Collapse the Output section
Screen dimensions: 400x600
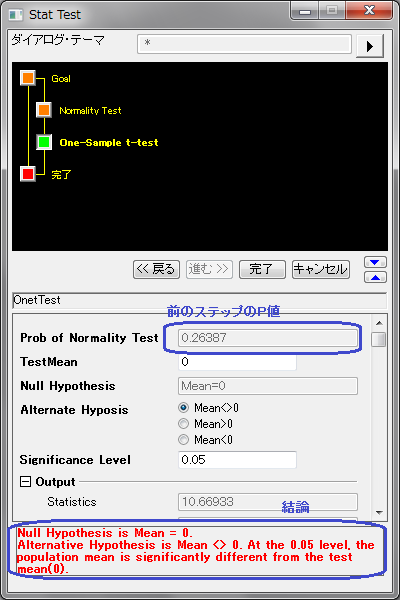point(25,482)
